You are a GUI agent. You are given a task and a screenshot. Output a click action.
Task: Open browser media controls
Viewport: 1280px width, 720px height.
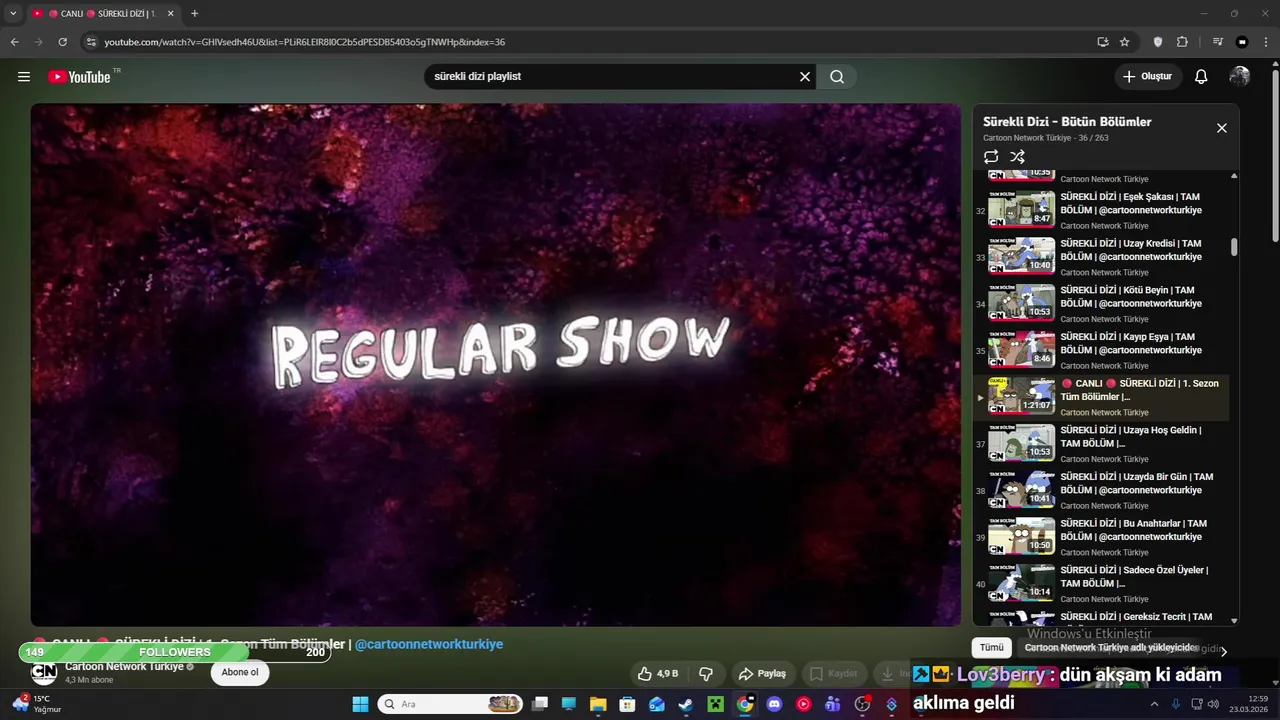[1217, 42]
